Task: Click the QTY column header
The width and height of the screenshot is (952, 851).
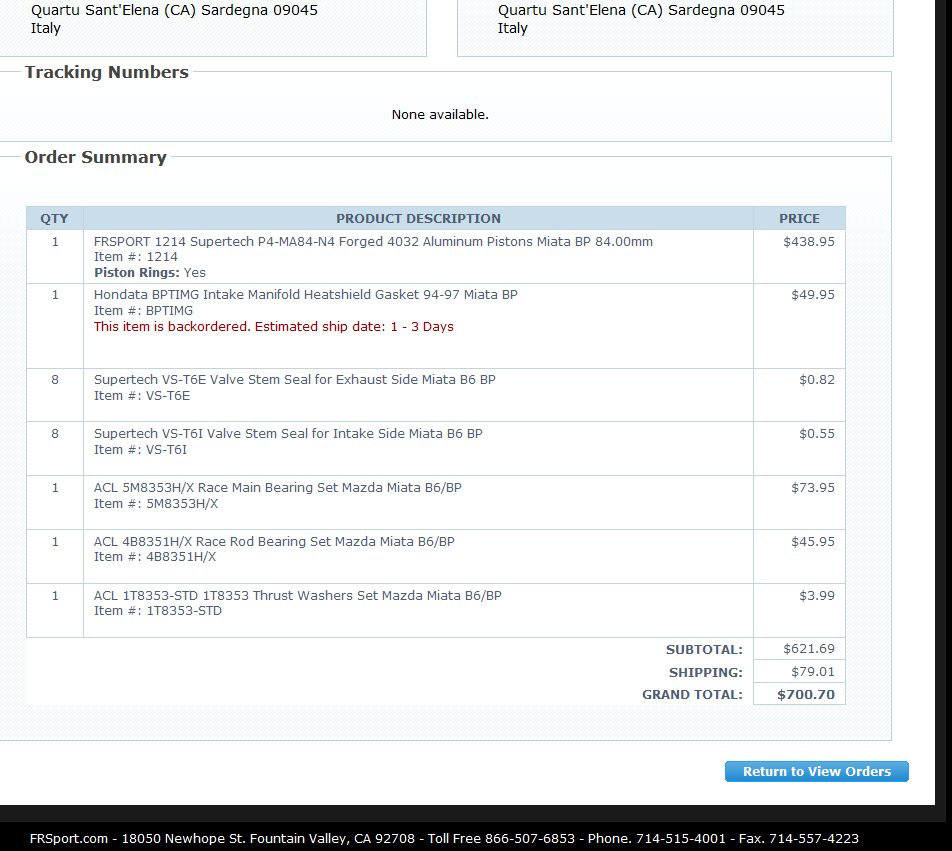Action: [x=55, y=219]
